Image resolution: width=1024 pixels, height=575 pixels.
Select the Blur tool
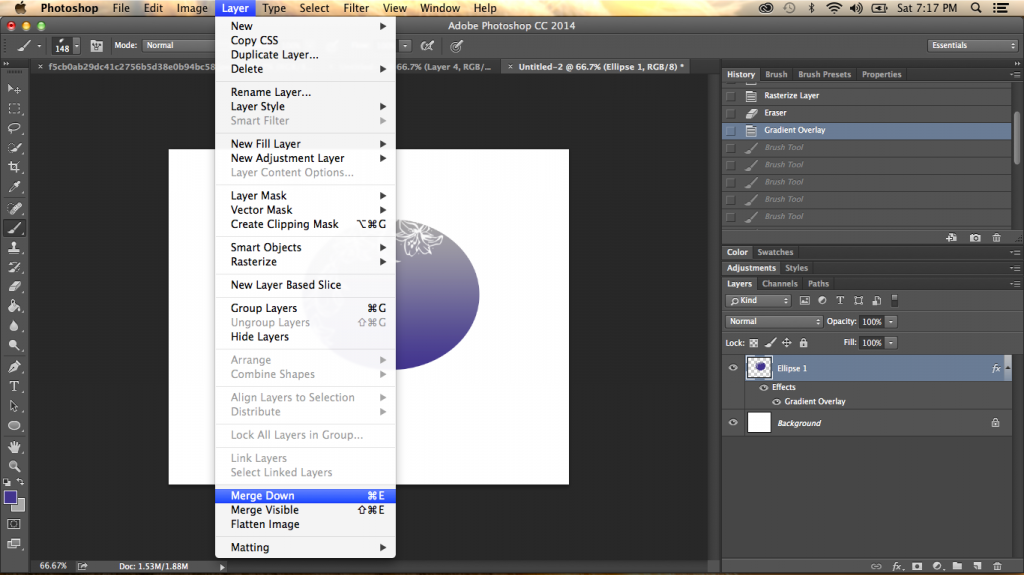(x=14, y=326)
